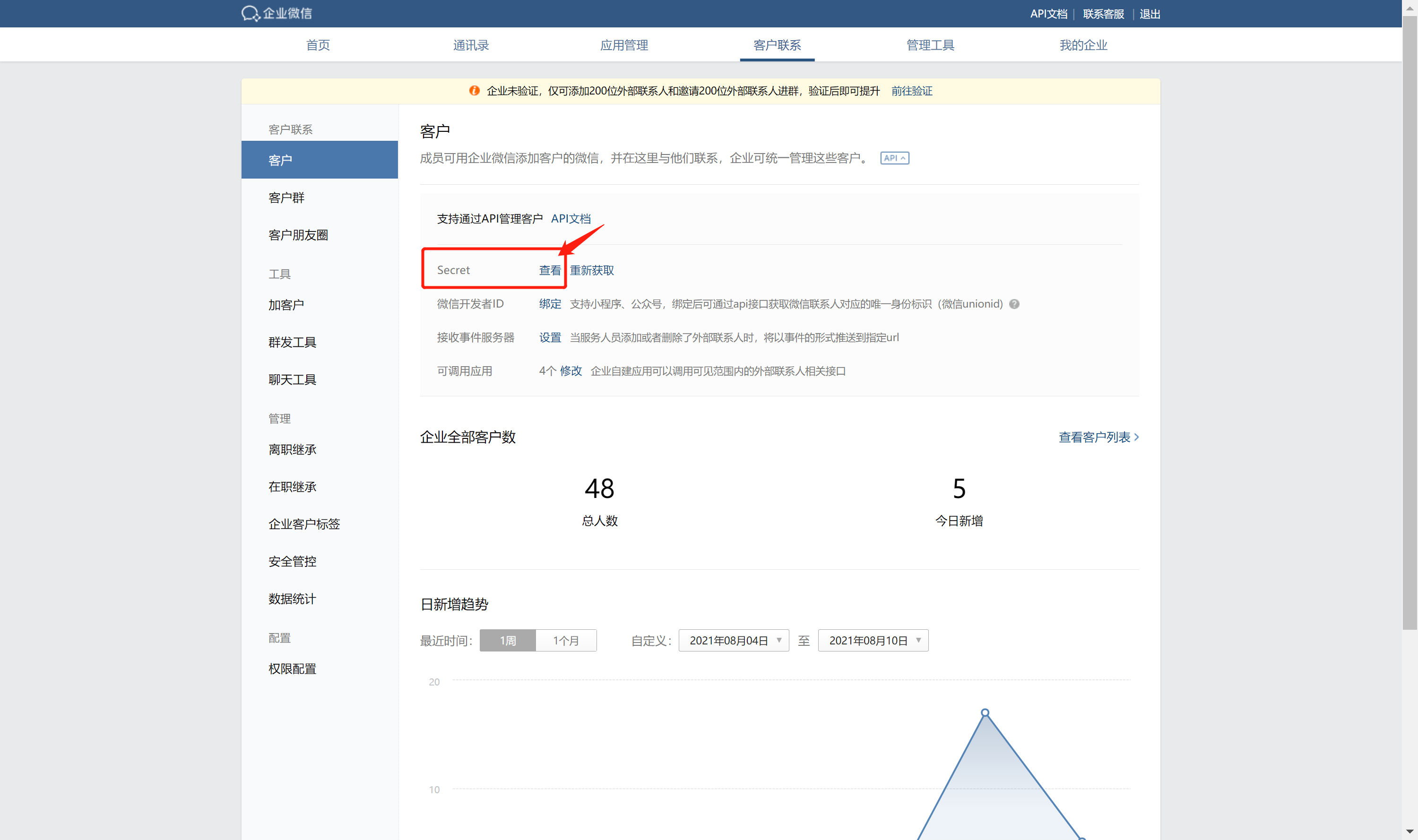Open the 首页 navigation tab
The image size is (1418, 840).
[x=318, y=45]
